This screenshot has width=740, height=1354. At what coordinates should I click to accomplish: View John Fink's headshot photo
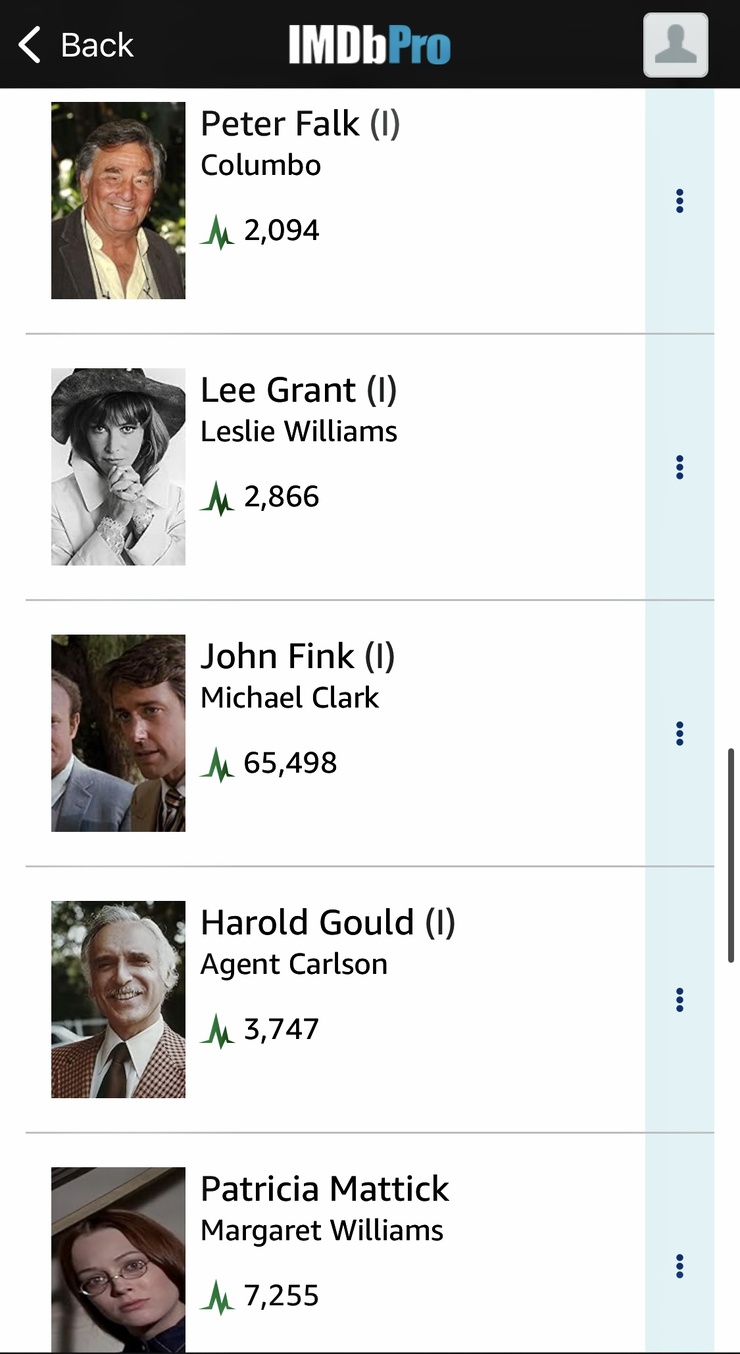click(118, 731)
